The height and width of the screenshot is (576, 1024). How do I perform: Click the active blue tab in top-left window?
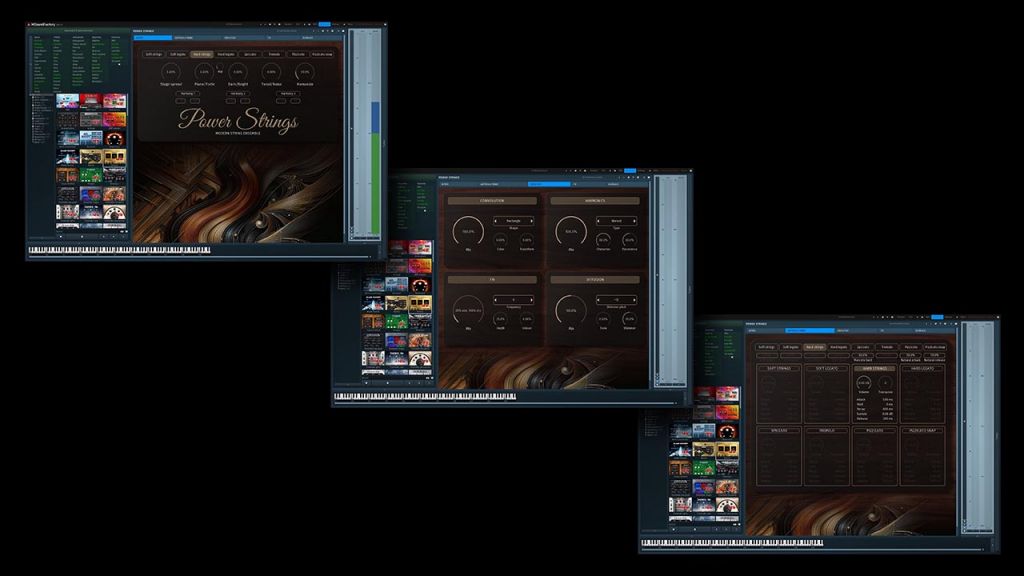click(x=153, y=38)
